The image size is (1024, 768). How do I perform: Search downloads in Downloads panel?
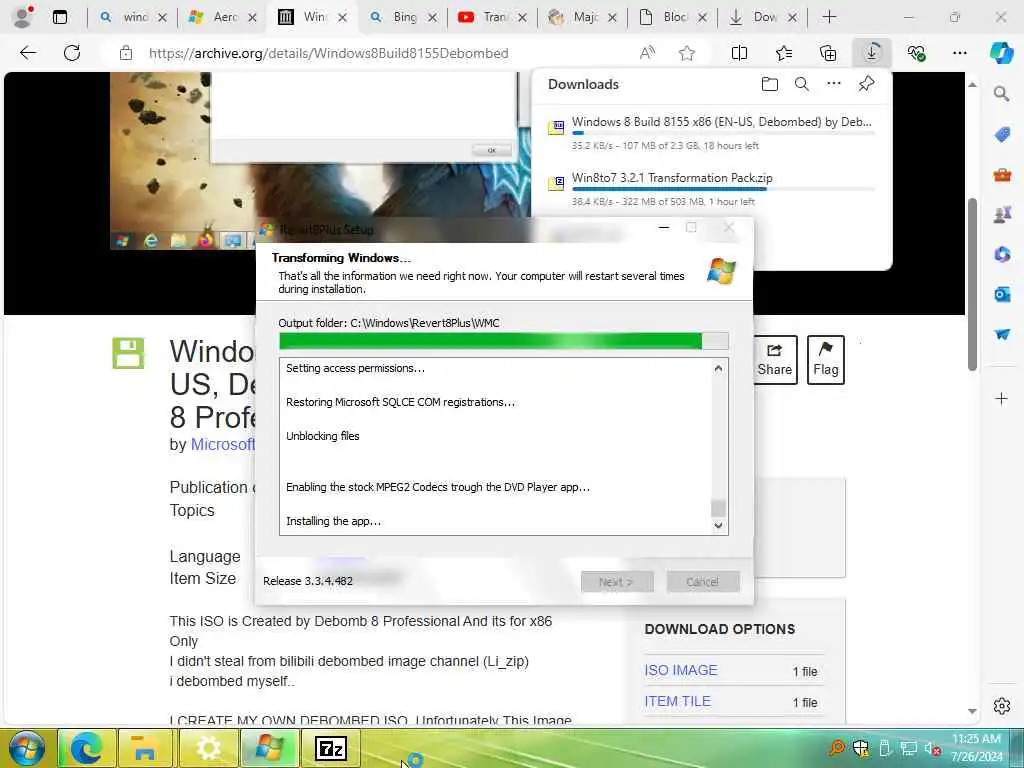pos(802,84)
